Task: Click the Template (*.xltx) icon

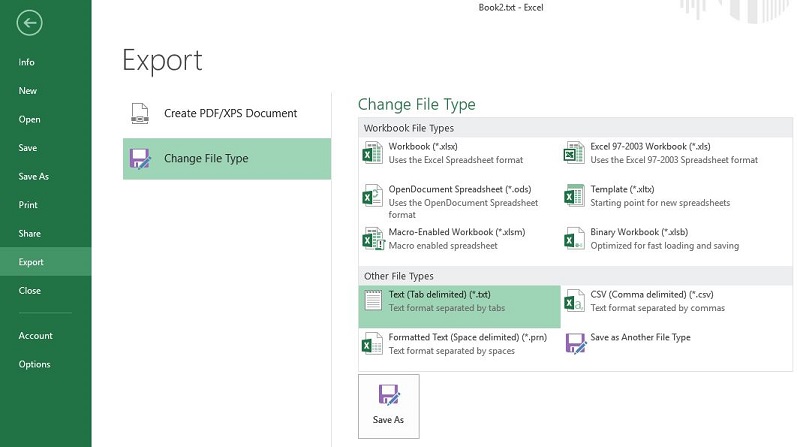Action: coord(574,196)
